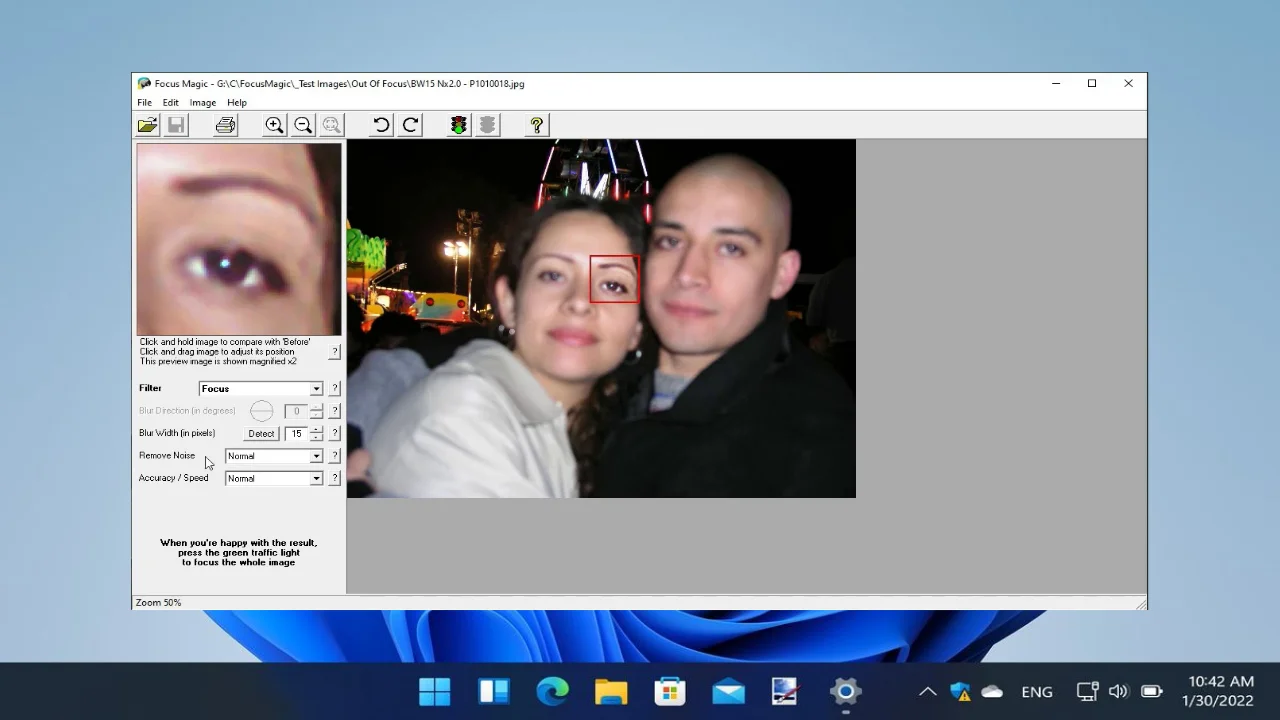
Task: Click the network display tray icon
Action: (x=1087, y=691)
